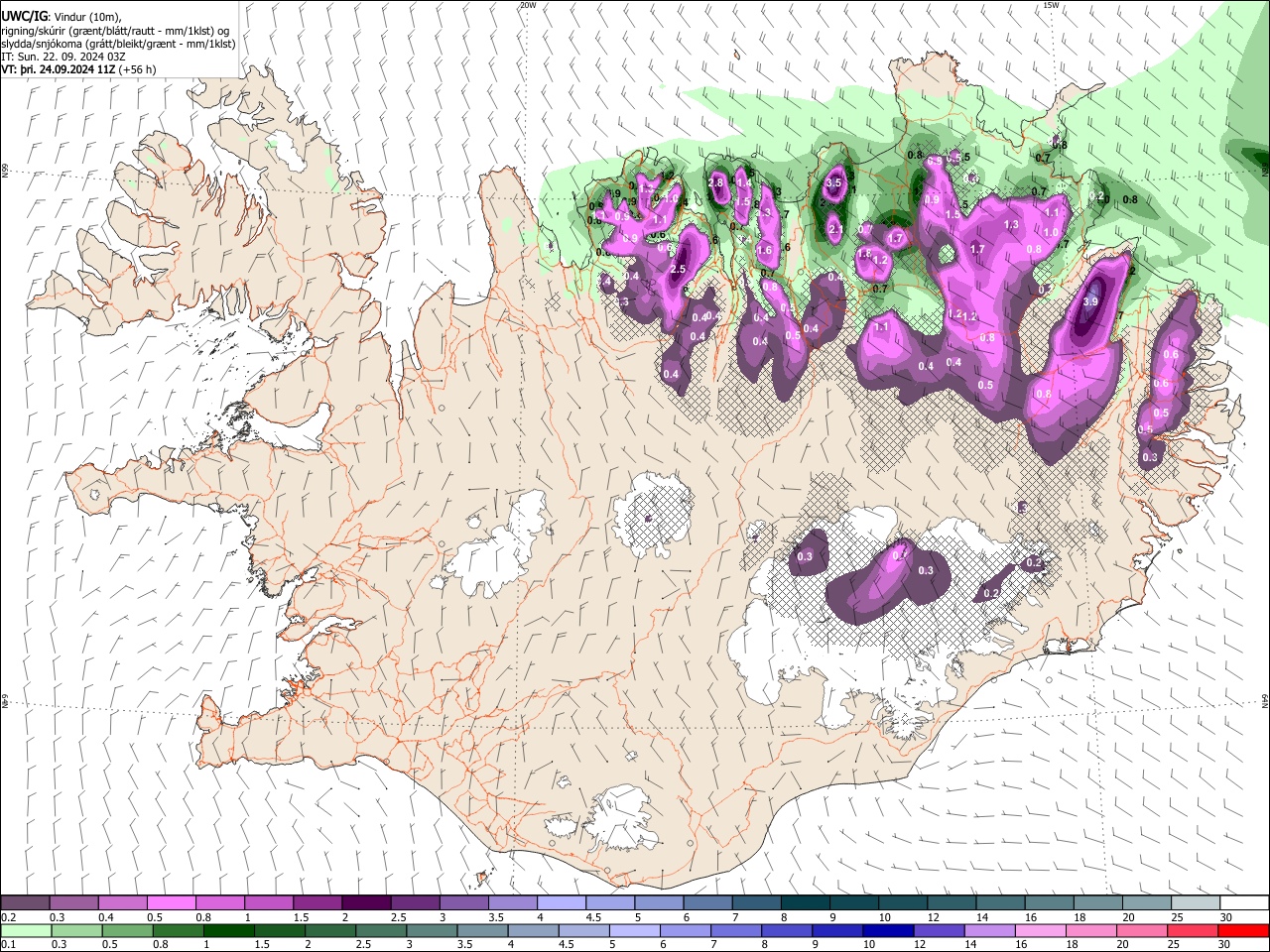The height and width of the screenshot is (952, 1270).
Task: Click the dark teal 9 snow scale swatch
Action: click(x=852, y=903)
